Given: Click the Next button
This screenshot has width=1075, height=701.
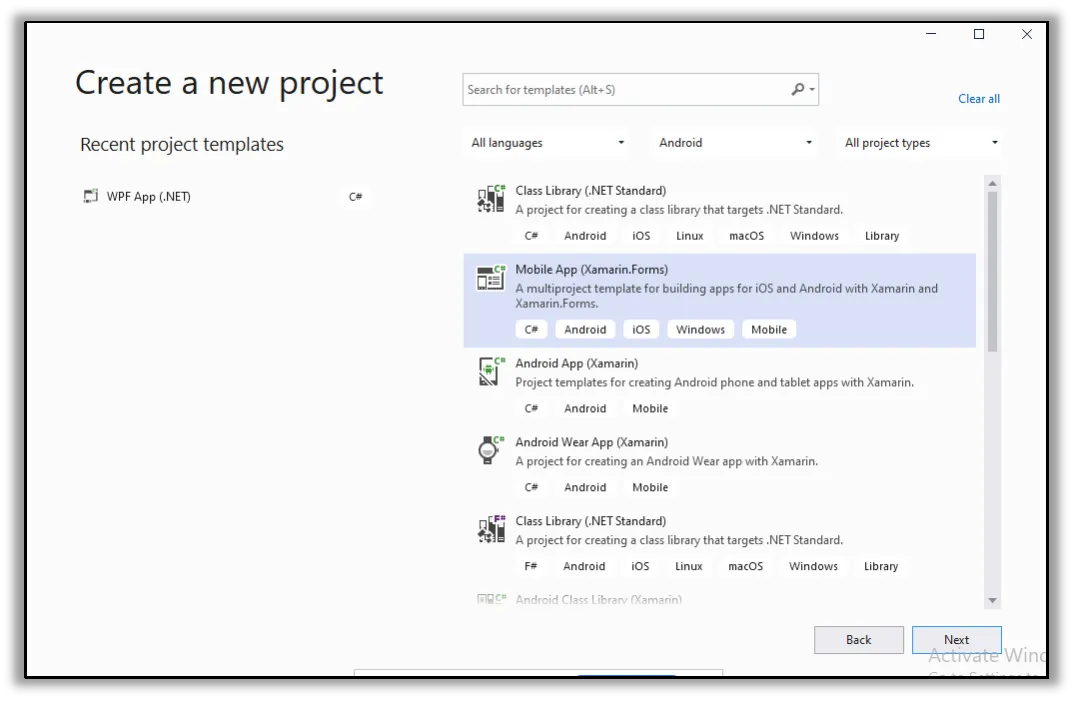Looking at the screenshot, I should pos(956,640).
